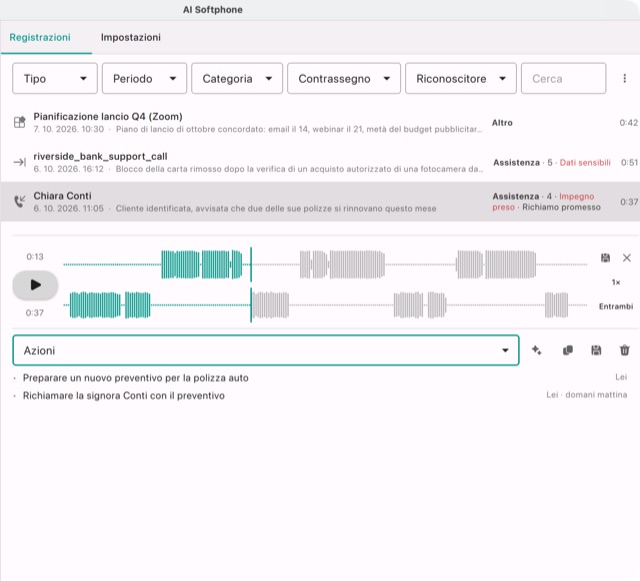Screen dimensions: 640x581
Task: Expand the Periodo filter dropdown
Action: click(x=144, y=78)
